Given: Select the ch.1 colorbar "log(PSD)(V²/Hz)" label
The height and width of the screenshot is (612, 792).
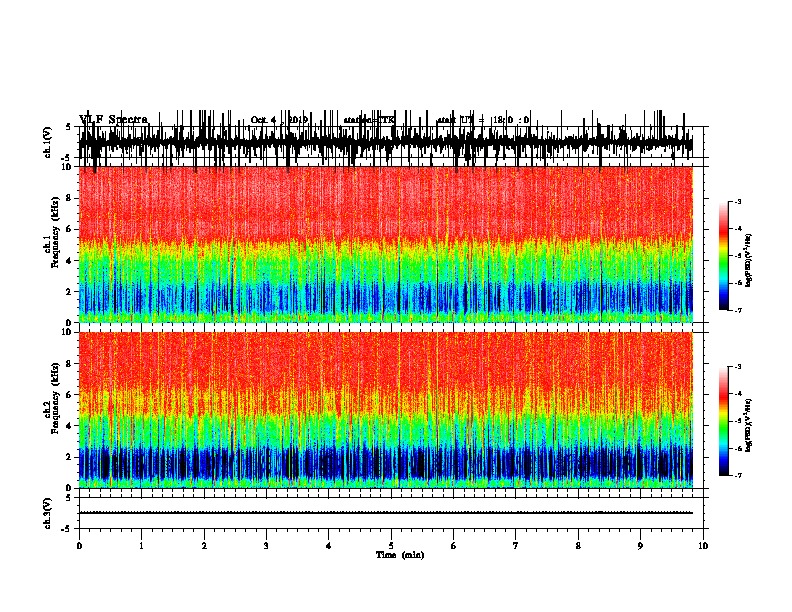Looking at the screenshot, I should click(749, 261).
